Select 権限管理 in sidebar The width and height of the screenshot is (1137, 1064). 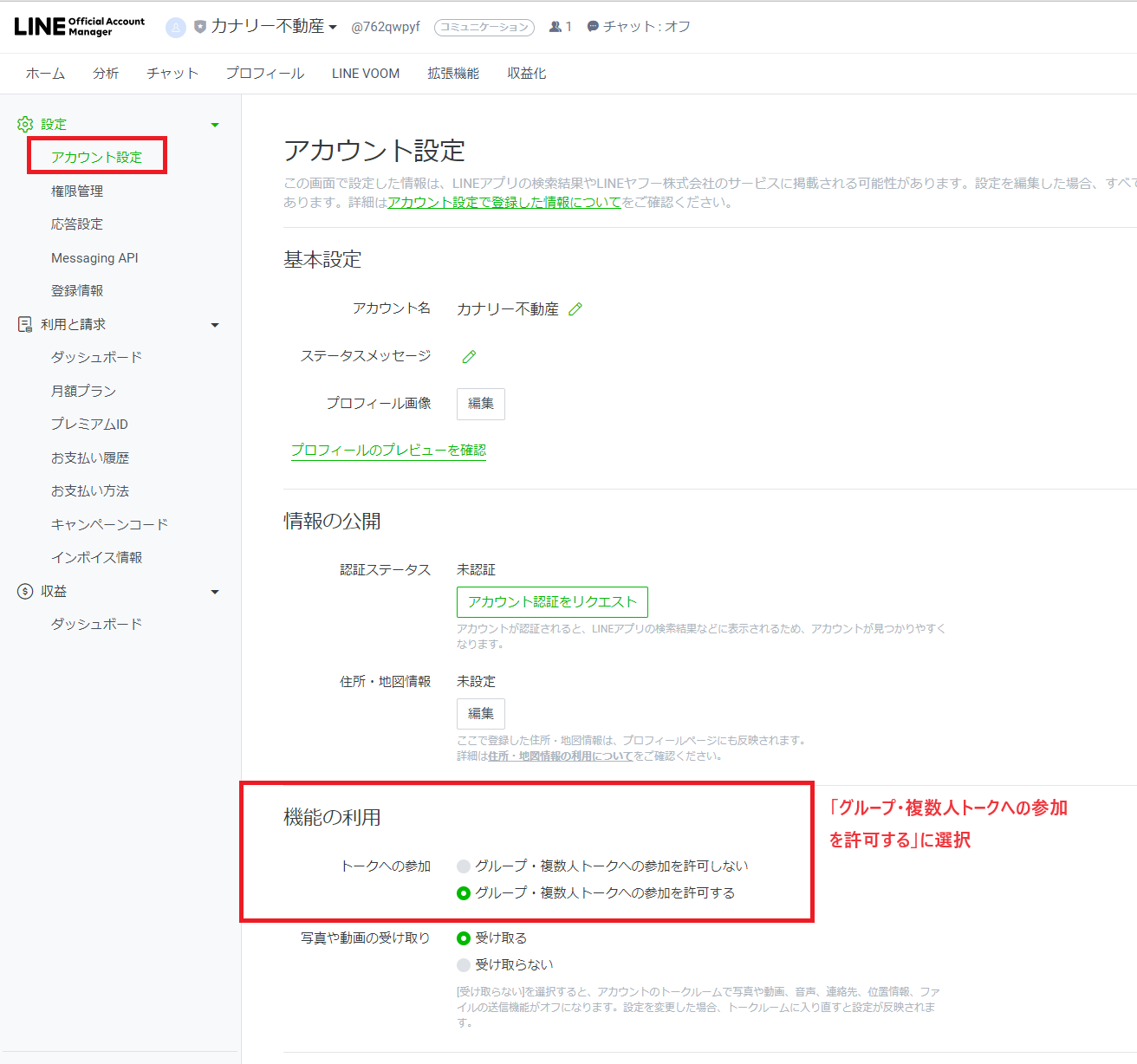[x=77, y=191]
